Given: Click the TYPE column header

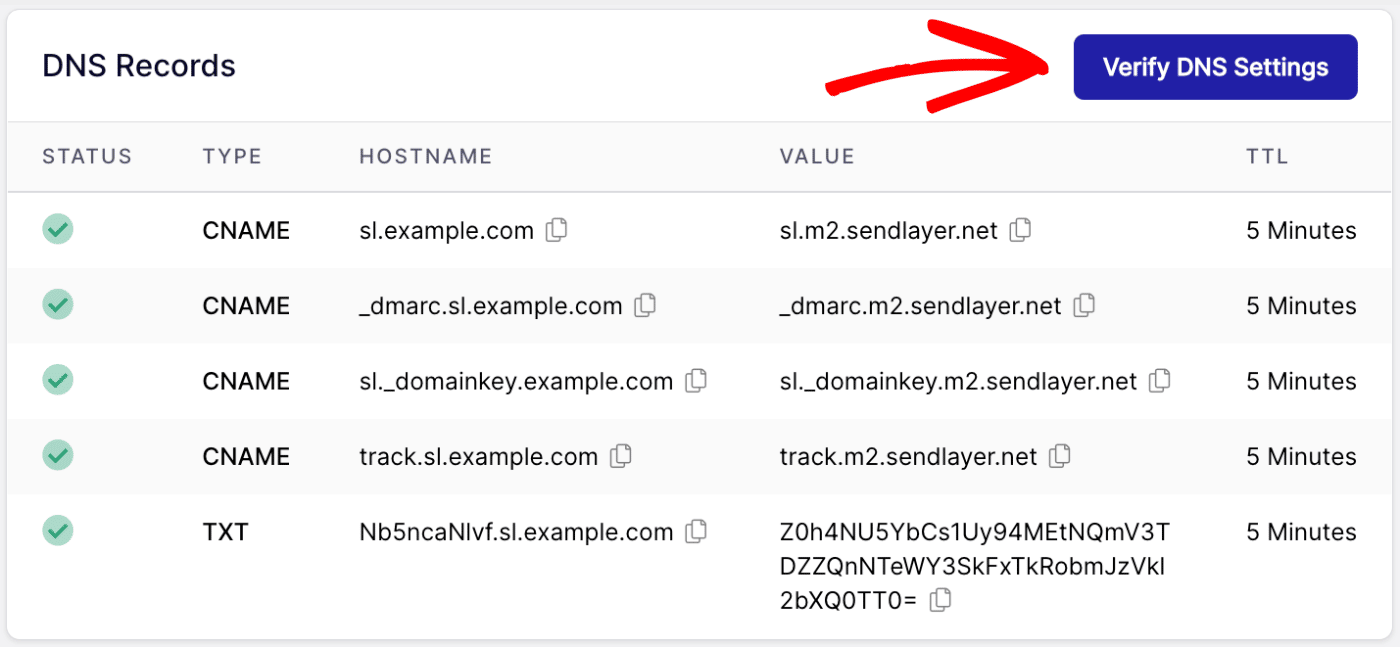Looking at the screenshot, I should (231, 156).
